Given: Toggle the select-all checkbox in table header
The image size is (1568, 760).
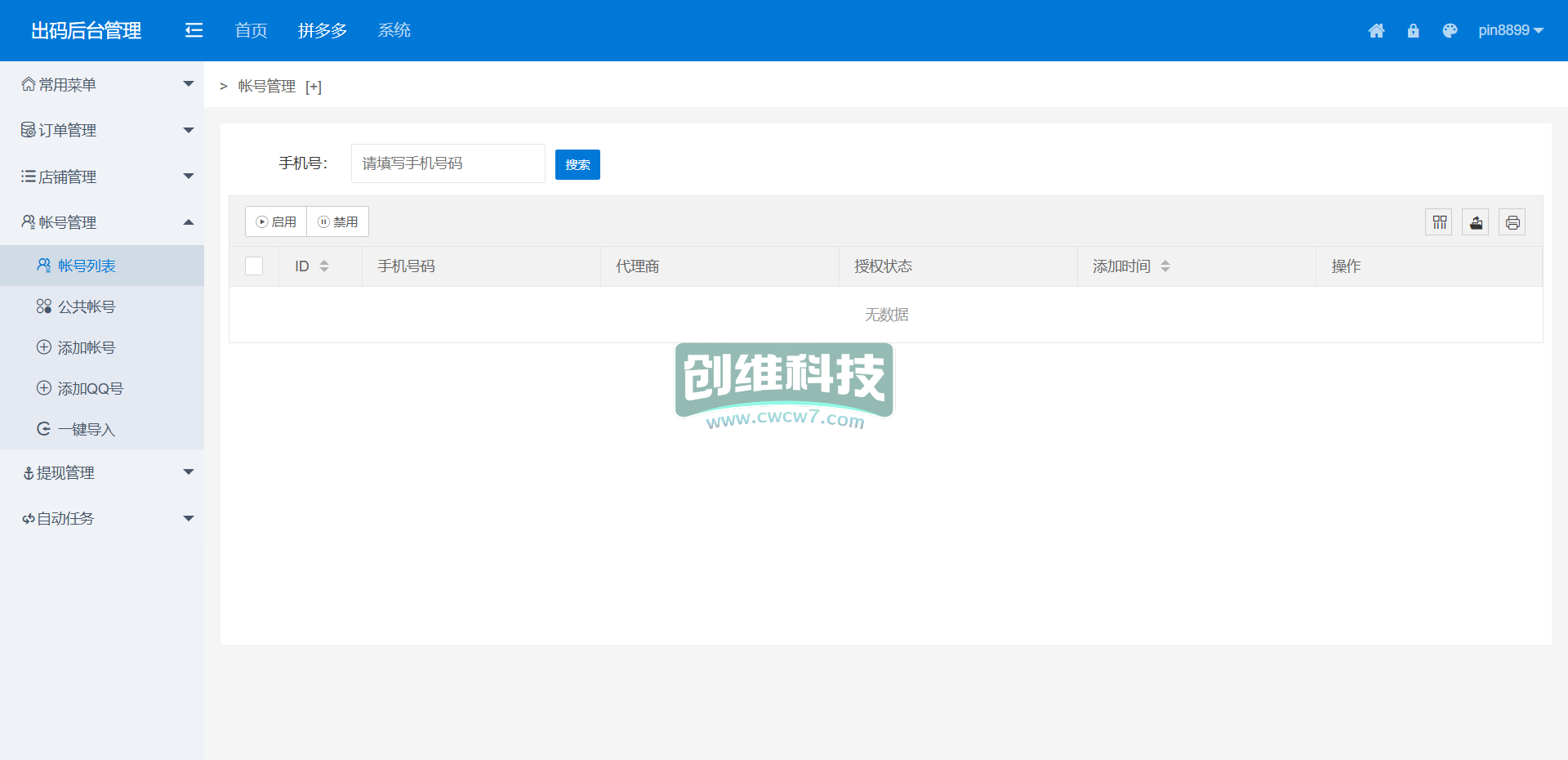Looking at the screenshot, I should click(254, 266).
